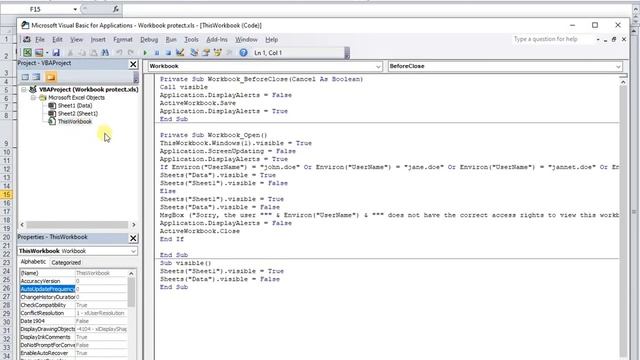
Task: Click the Find binoculars icon
Action: [x=105, y=53]
